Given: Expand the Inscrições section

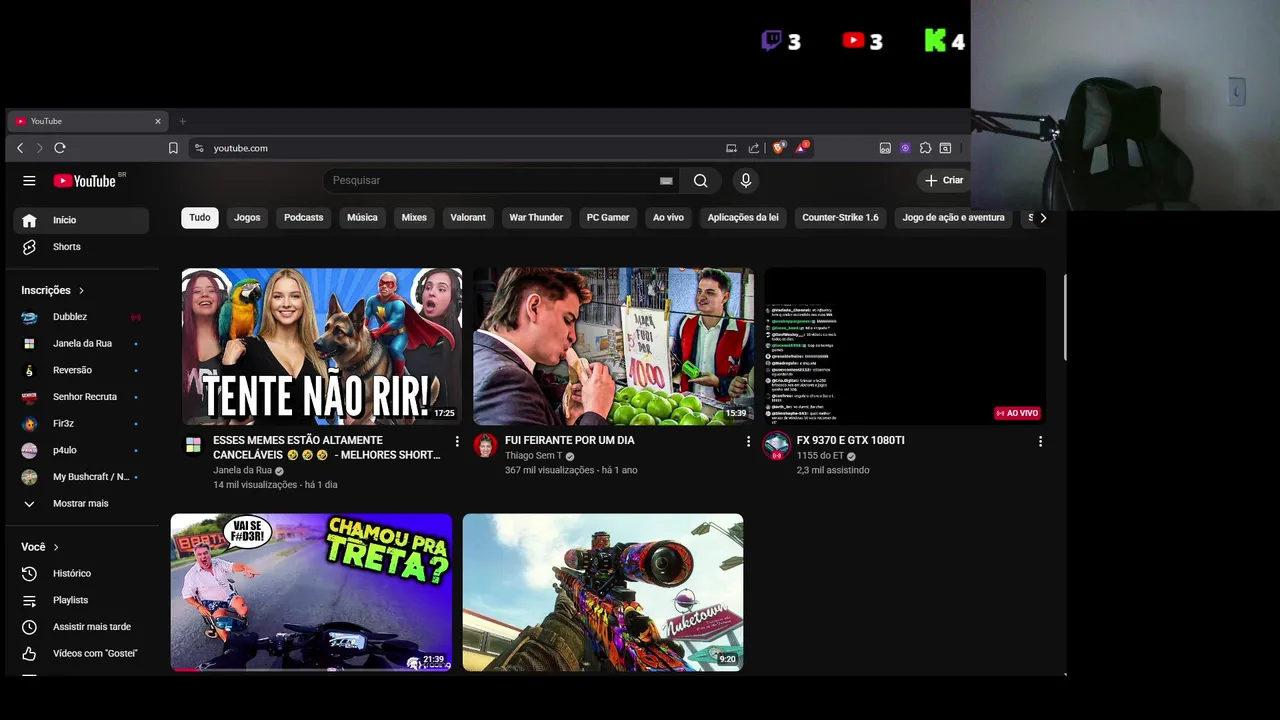Looking at the screenshot, I should 53,290.
